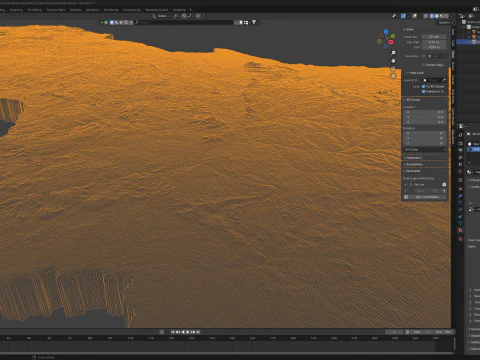Open the World properties tab icon
Image resolution: width=480 pixels, height=360 pixels.
tap(460, 171)
